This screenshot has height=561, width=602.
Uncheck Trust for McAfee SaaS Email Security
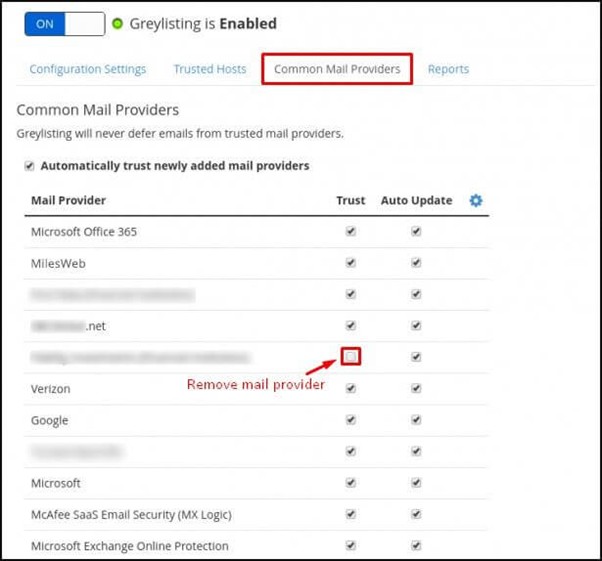coord(350,514)
